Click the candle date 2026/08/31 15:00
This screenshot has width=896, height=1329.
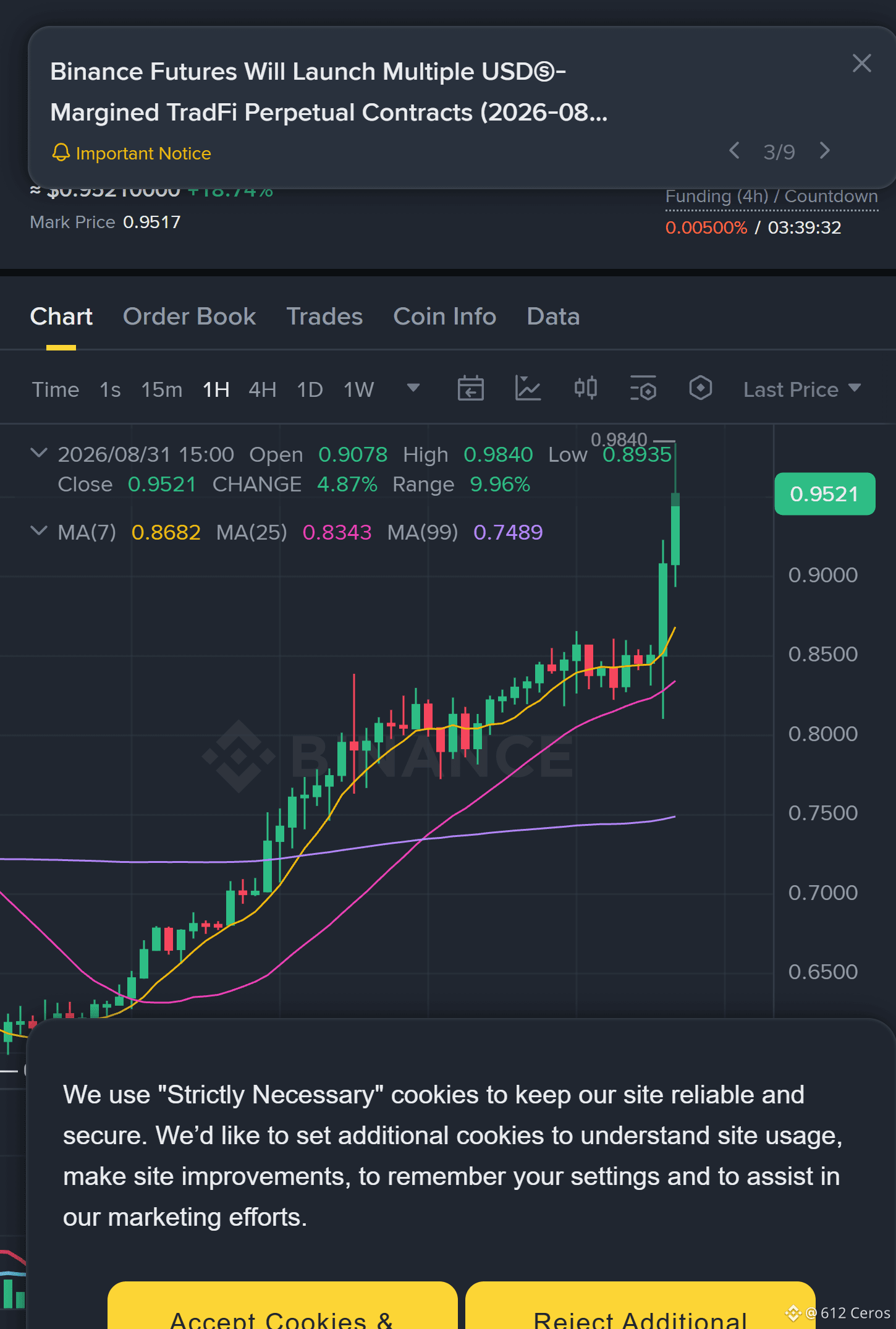click(x=146, y=454)
